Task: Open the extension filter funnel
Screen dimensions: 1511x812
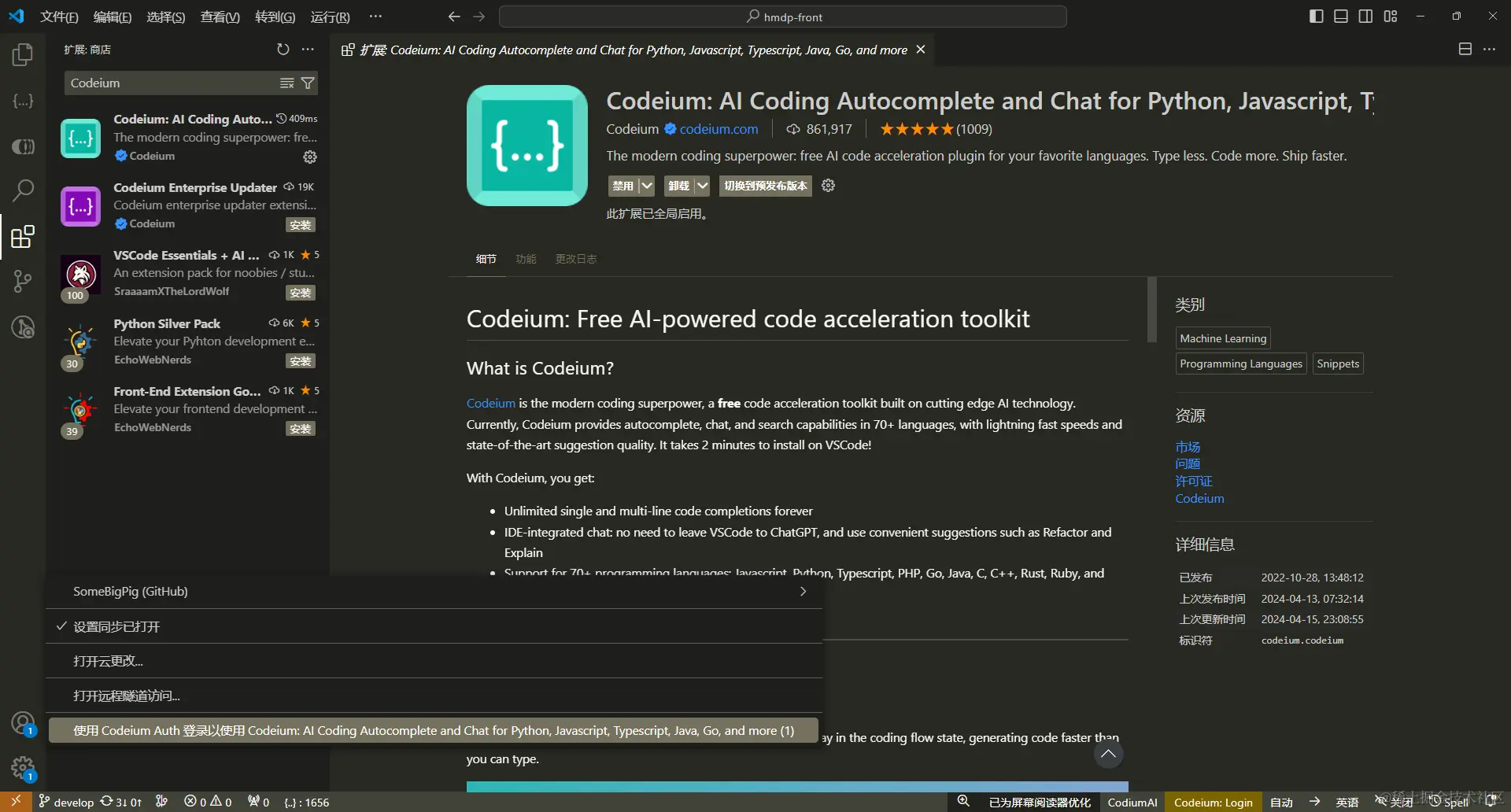Action: (x=308, y=83)
